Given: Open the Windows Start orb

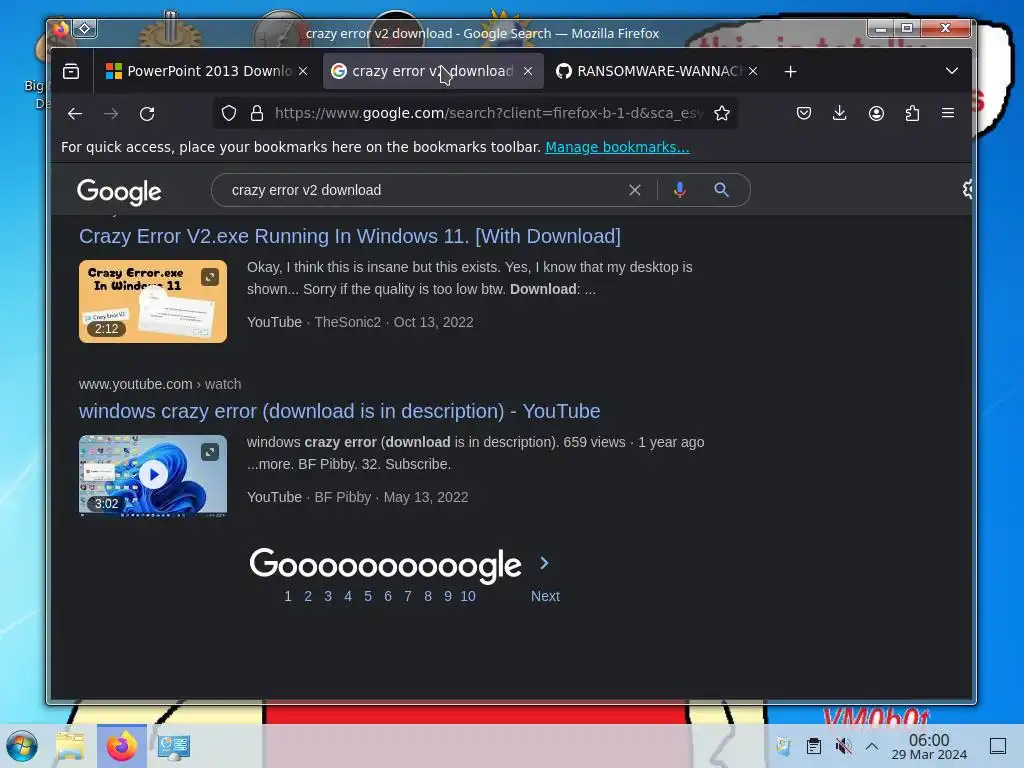Looking at the screenshot, I should point(22,746).
